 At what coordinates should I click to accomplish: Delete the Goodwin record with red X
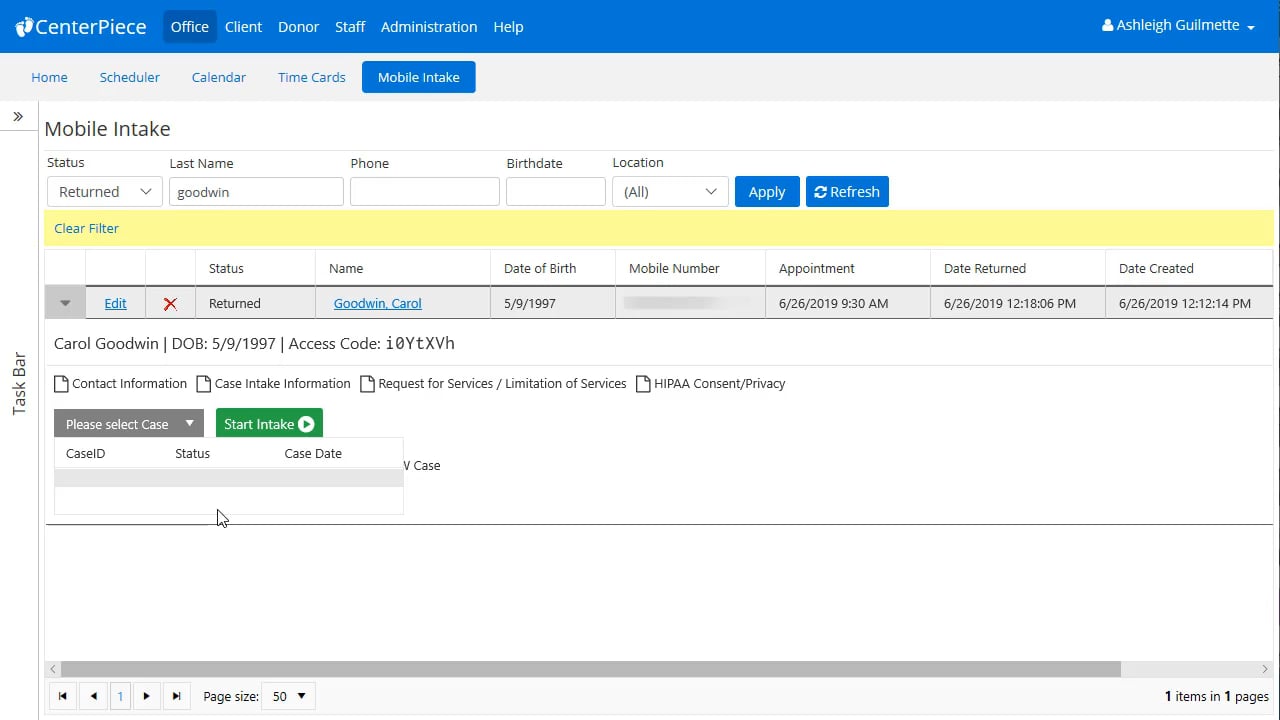click(x=170, y=304)
